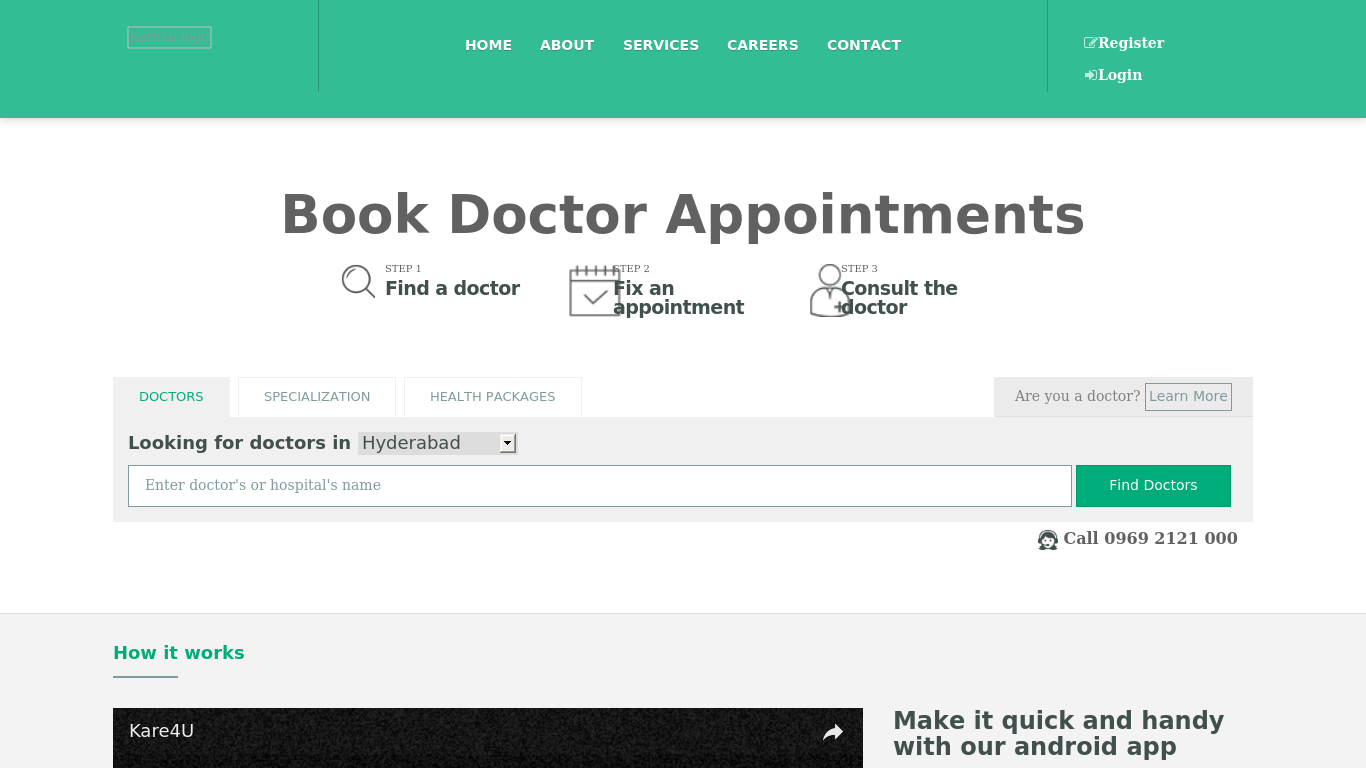Screen dimensions: 1366x768
Task: Open the Contact page link
Action: (864, 45)
